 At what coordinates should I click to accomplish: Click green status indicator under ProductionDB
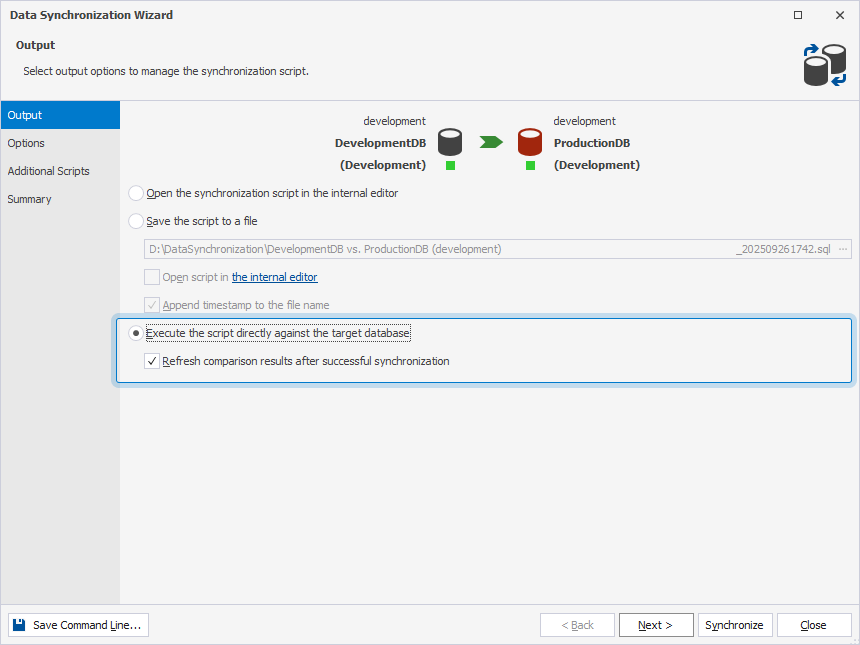[x=529, y=165]
